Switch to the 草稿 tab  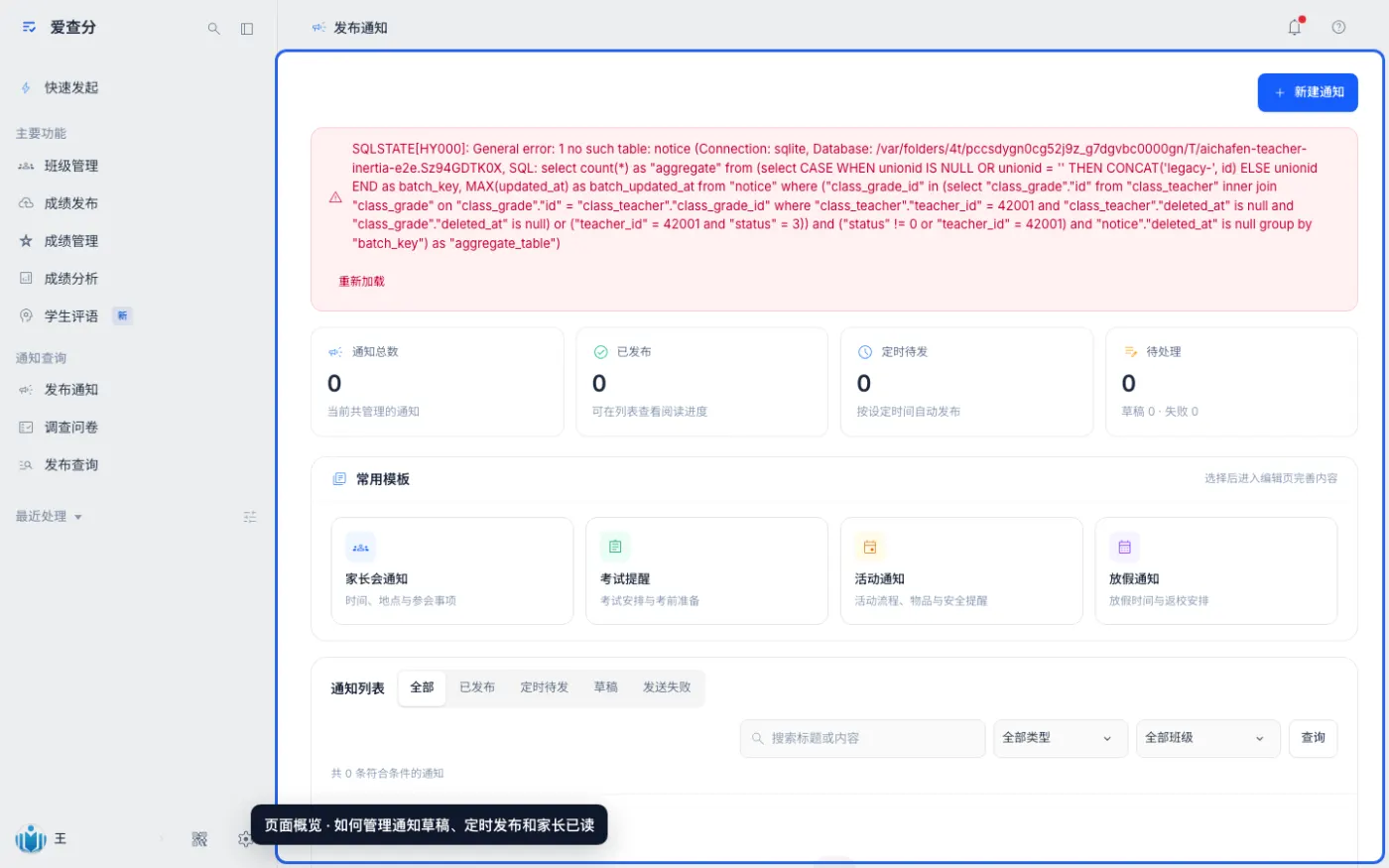coord(605,687)
